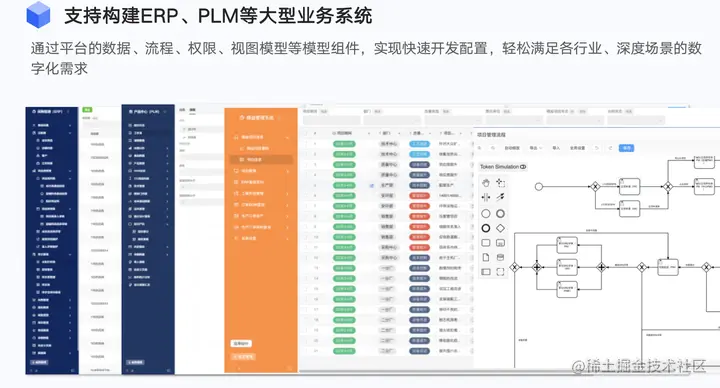Click the light blue tag in table row 1
The width and height of the screenshot is (720, 388).
tap(419, 144)
